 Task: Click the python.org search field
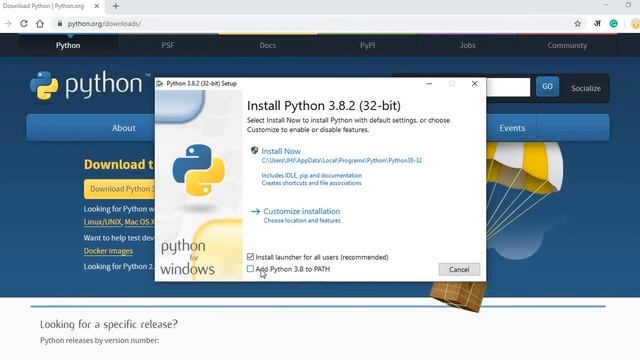pos(508,87)
